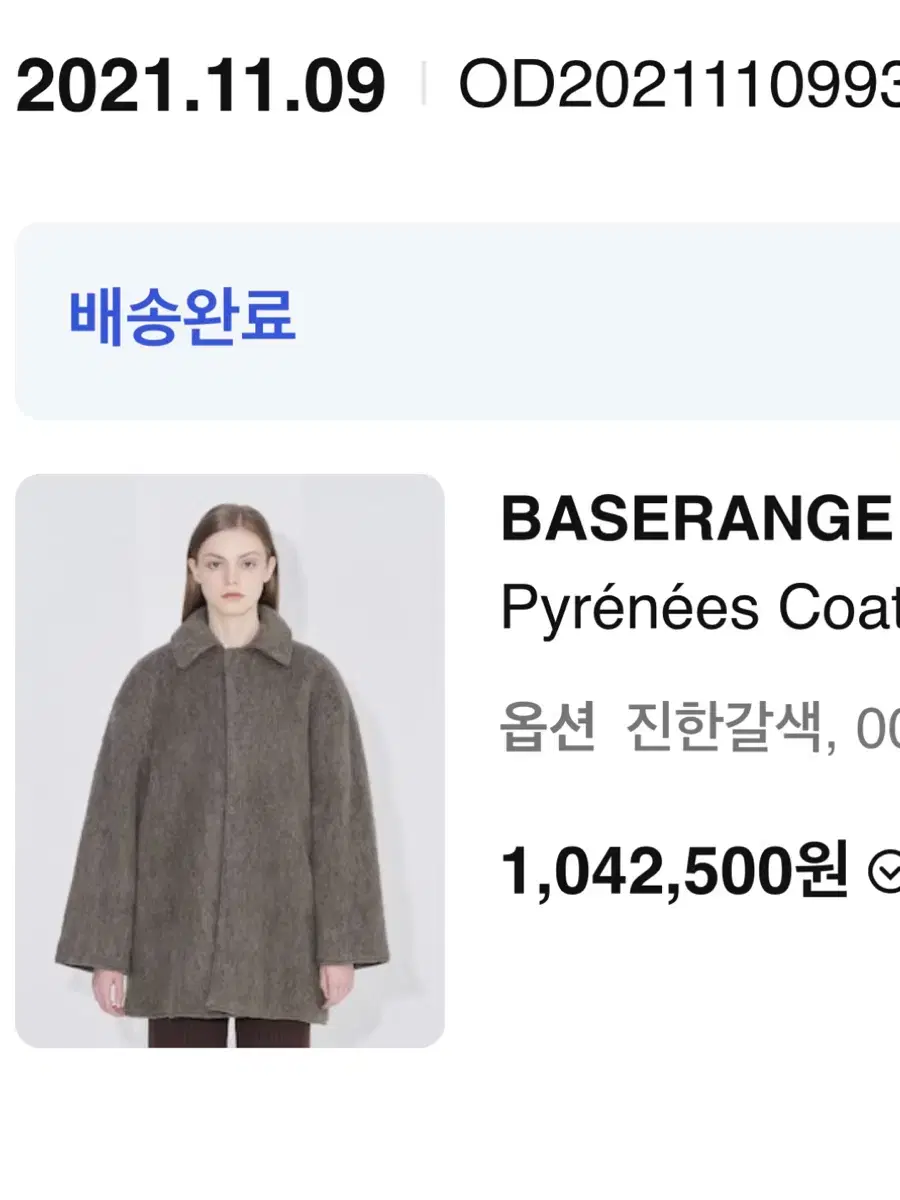Click the 1,042,500원 price text
Image resolution: width=900 pixels, height=1200 pixels.
coord(675,870)
